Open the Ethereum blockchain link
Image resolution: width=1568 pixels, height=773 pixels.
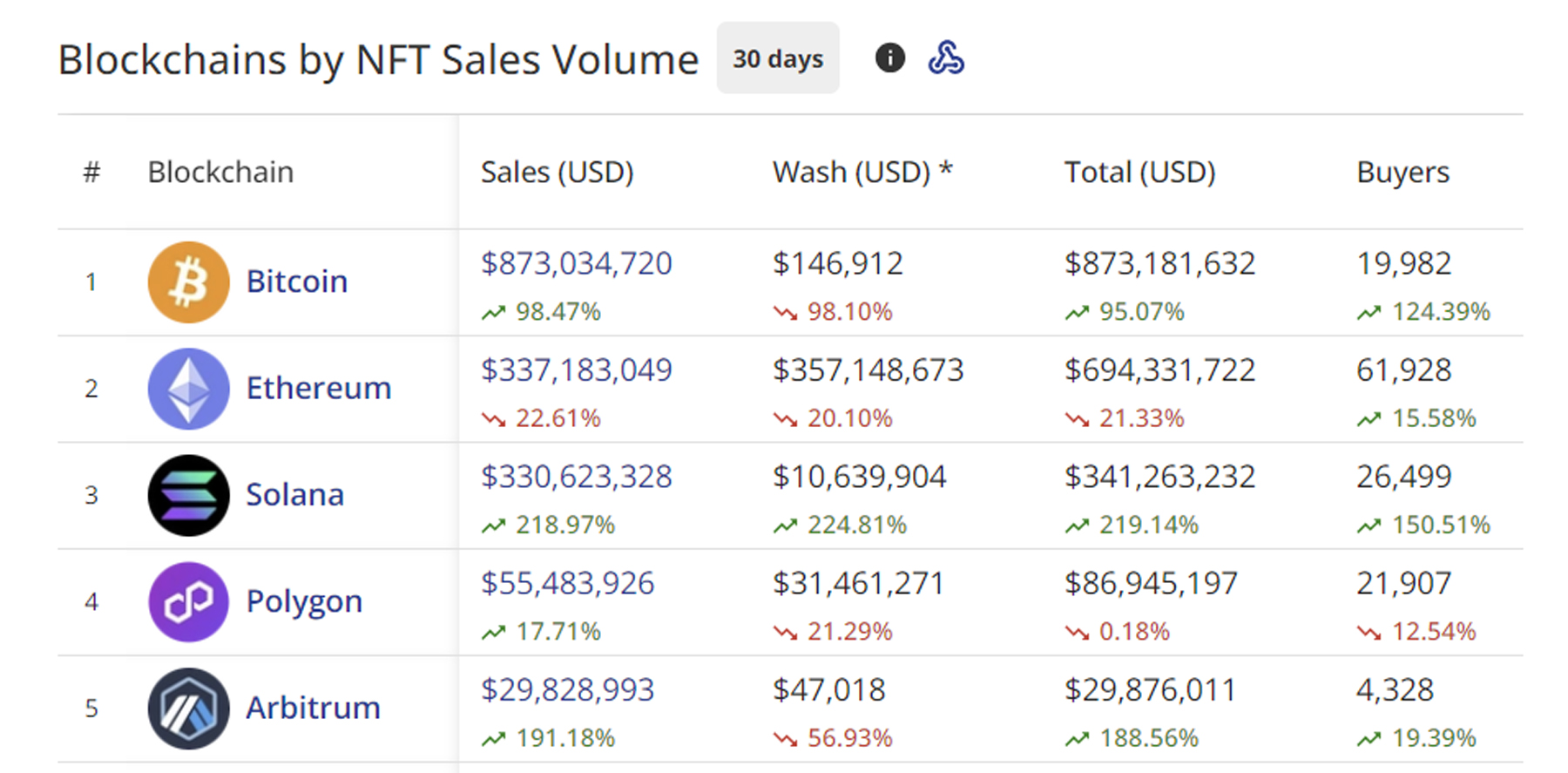point(319,389)
